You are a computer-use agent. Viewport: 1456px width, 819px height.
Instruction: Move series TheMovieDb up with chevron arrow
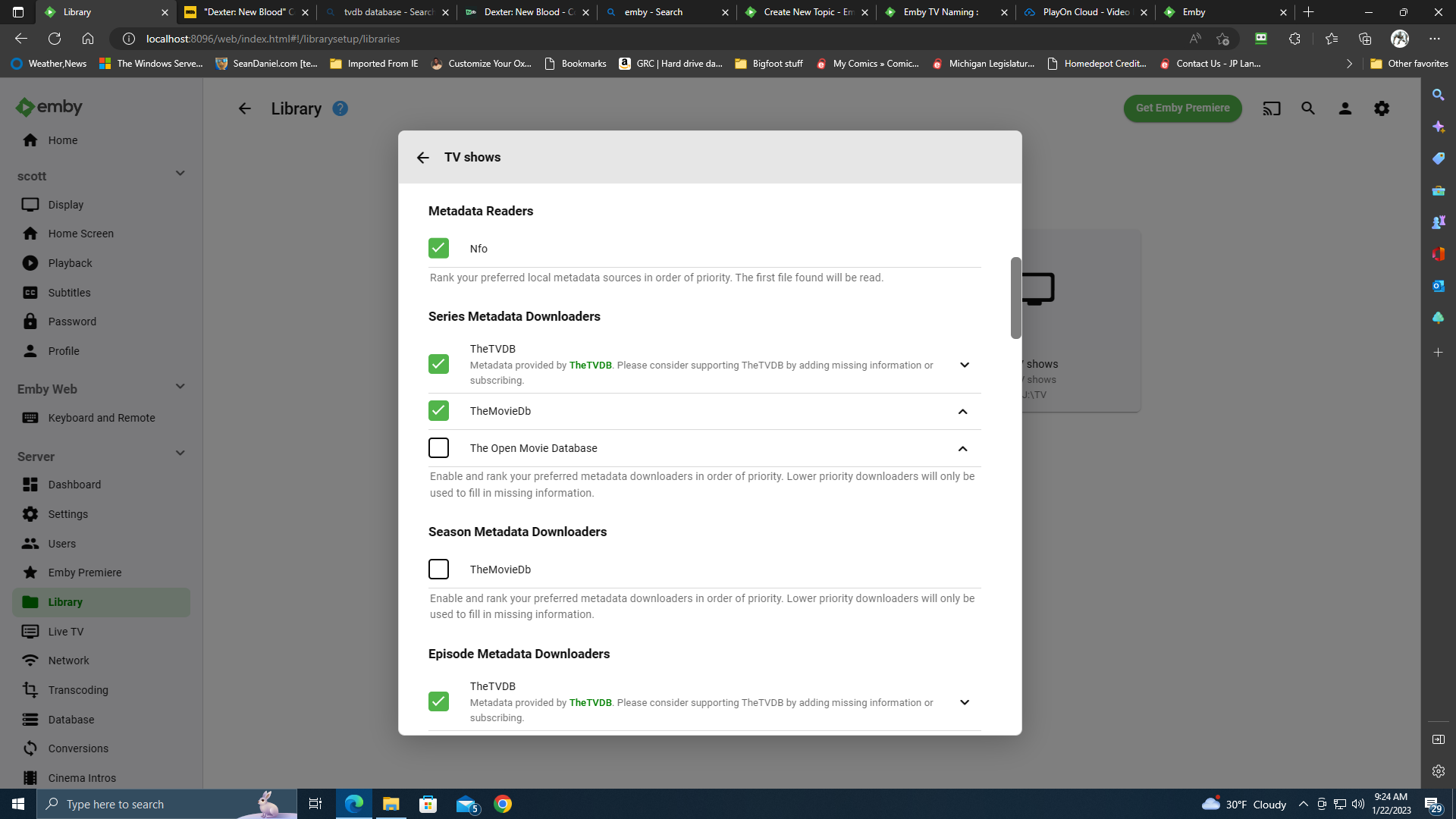[x=962, y=412]
